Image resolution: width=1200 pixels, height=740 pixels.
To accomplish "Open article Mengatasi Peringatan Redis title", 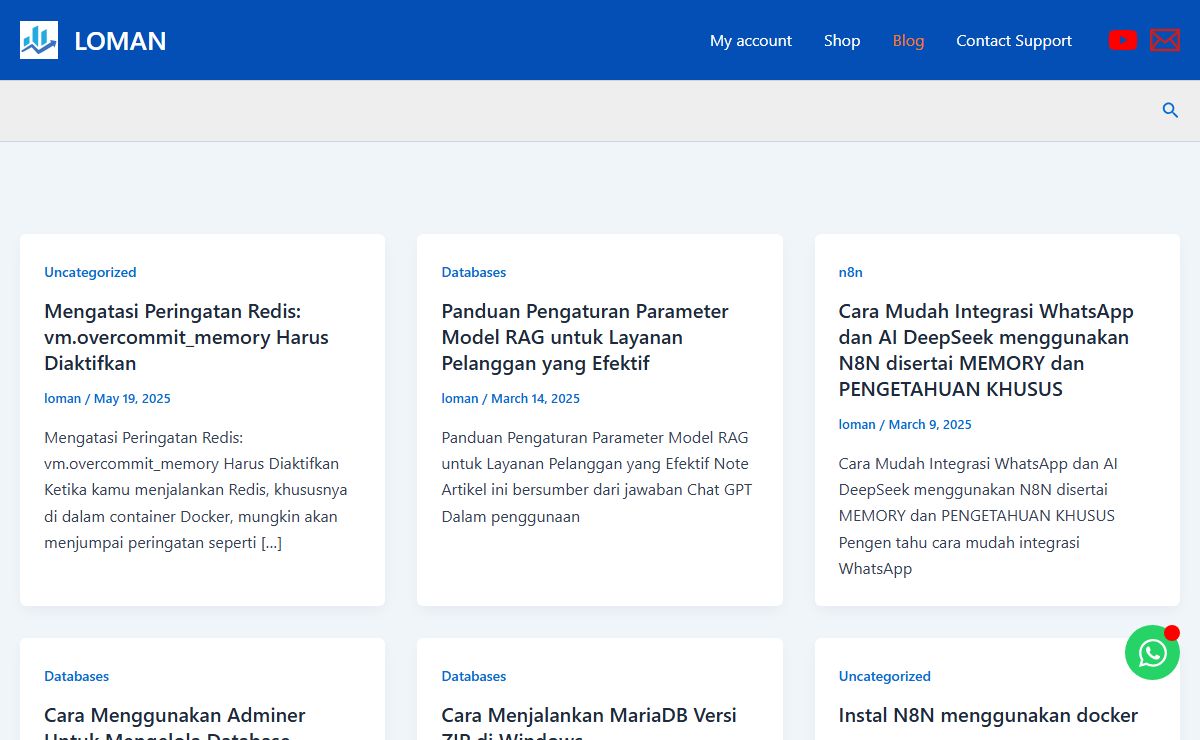I will [186, 337].
